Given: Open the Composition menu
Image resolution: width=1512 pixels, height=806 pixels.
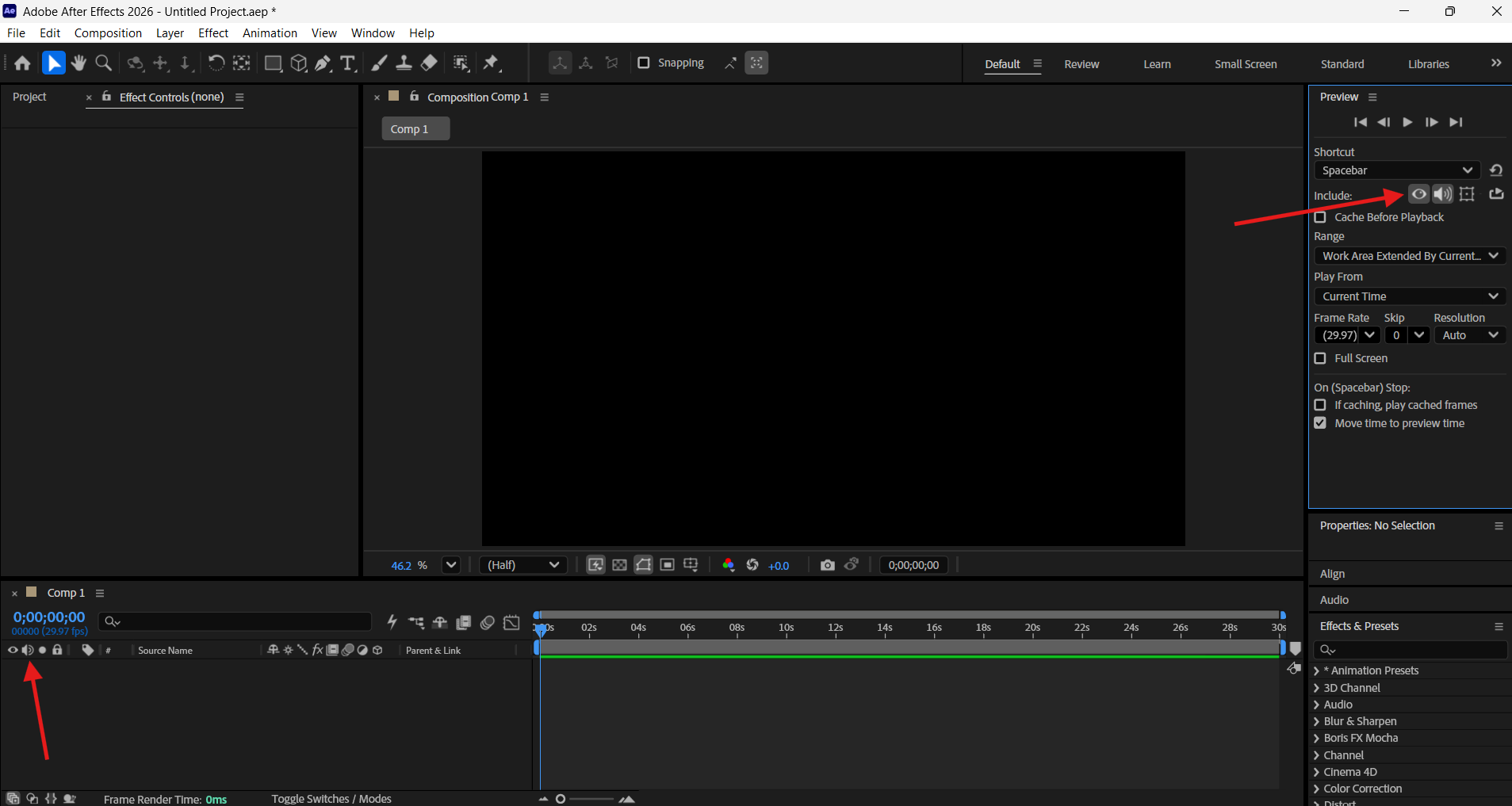Looking at the screenshot, I should tap(108, 33).
